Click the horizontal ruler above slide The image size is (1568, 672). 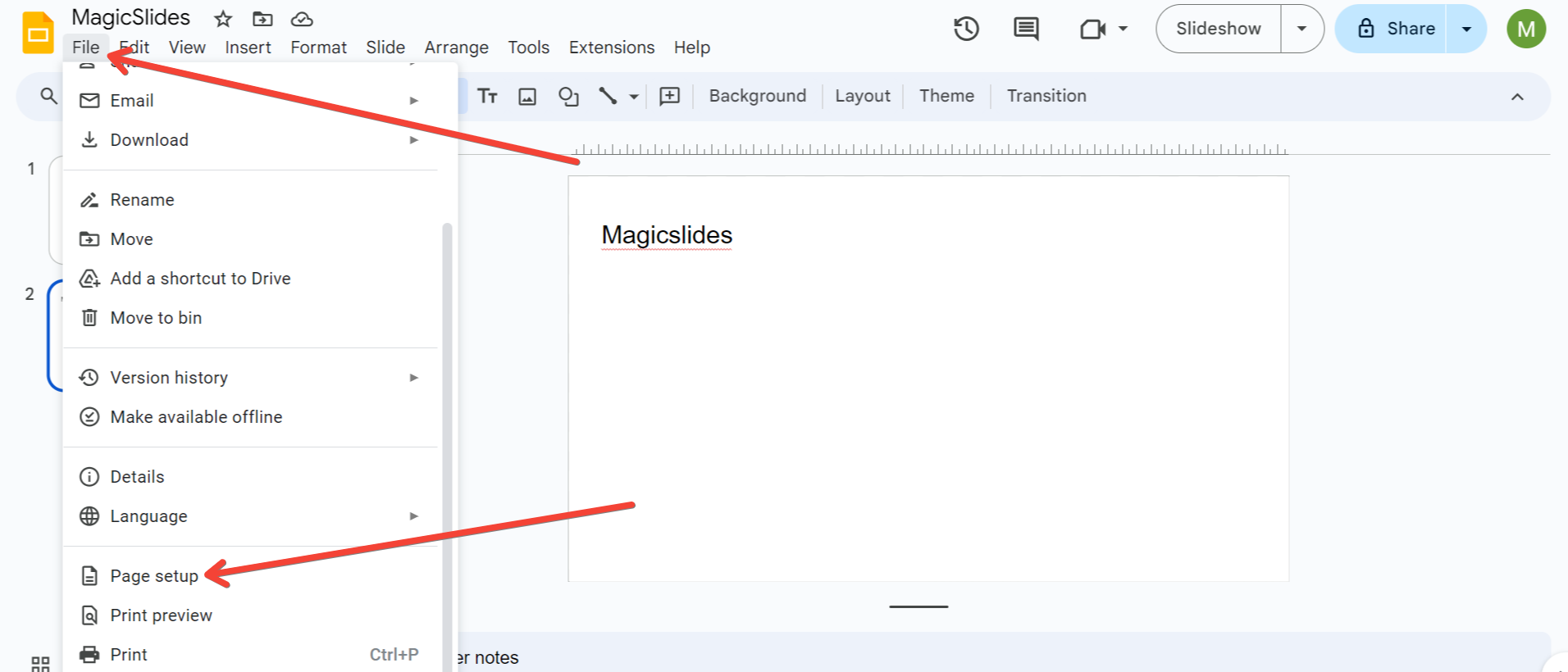click(928, 149)
